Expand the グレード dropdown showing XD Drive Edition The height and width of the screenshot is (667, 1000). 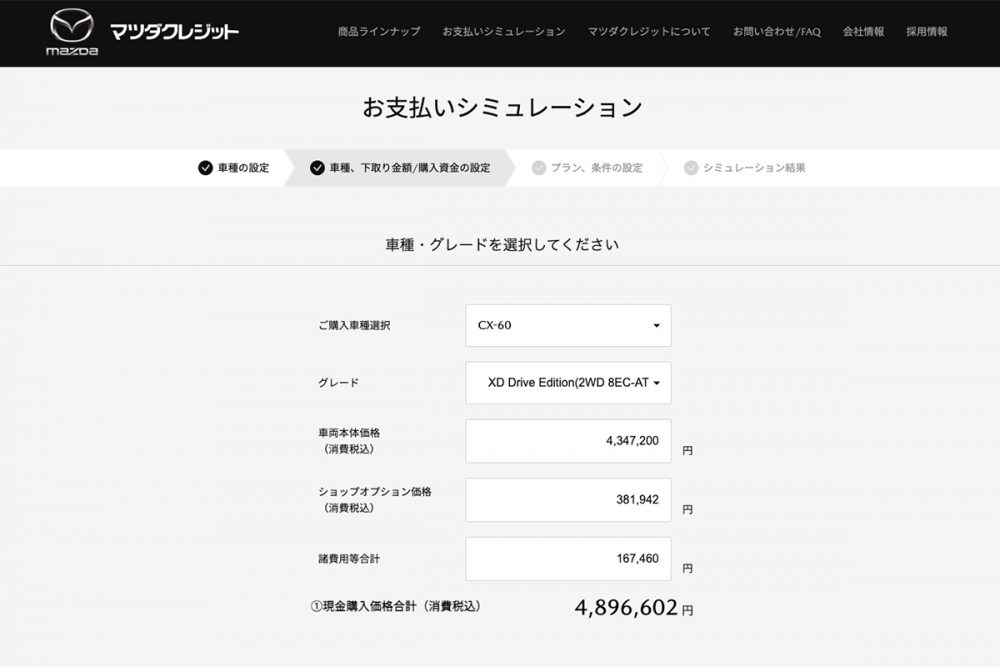click(x=568, y=383)
